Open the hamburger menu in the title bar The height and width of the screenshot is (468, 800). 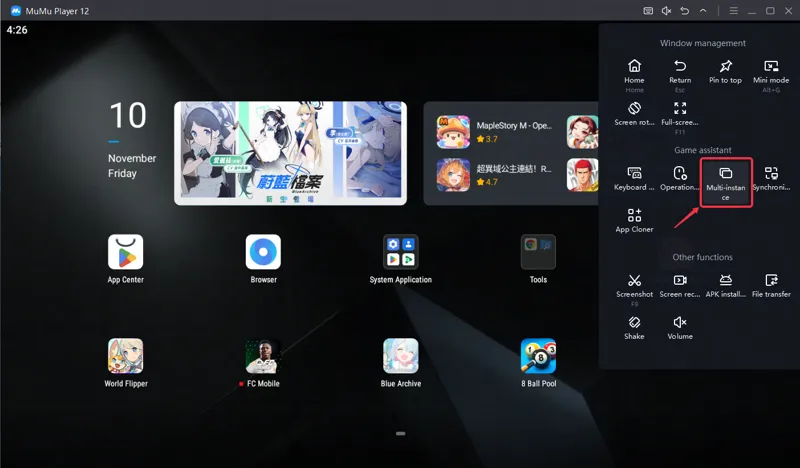click(x=734, y=11)
